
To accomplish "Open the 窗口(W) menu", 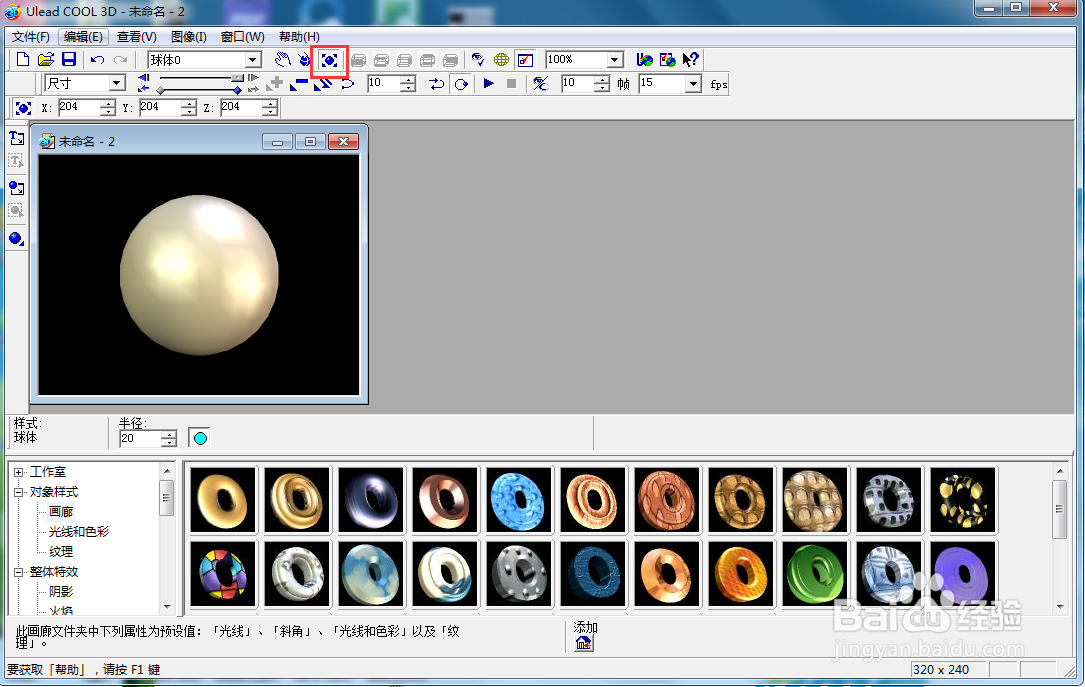I will [242, 37].
